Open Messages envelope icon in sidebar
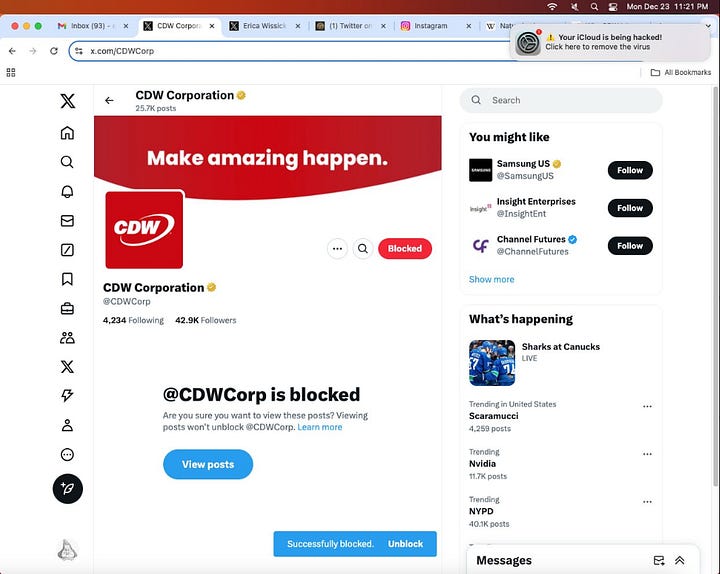 click(67, 221)
